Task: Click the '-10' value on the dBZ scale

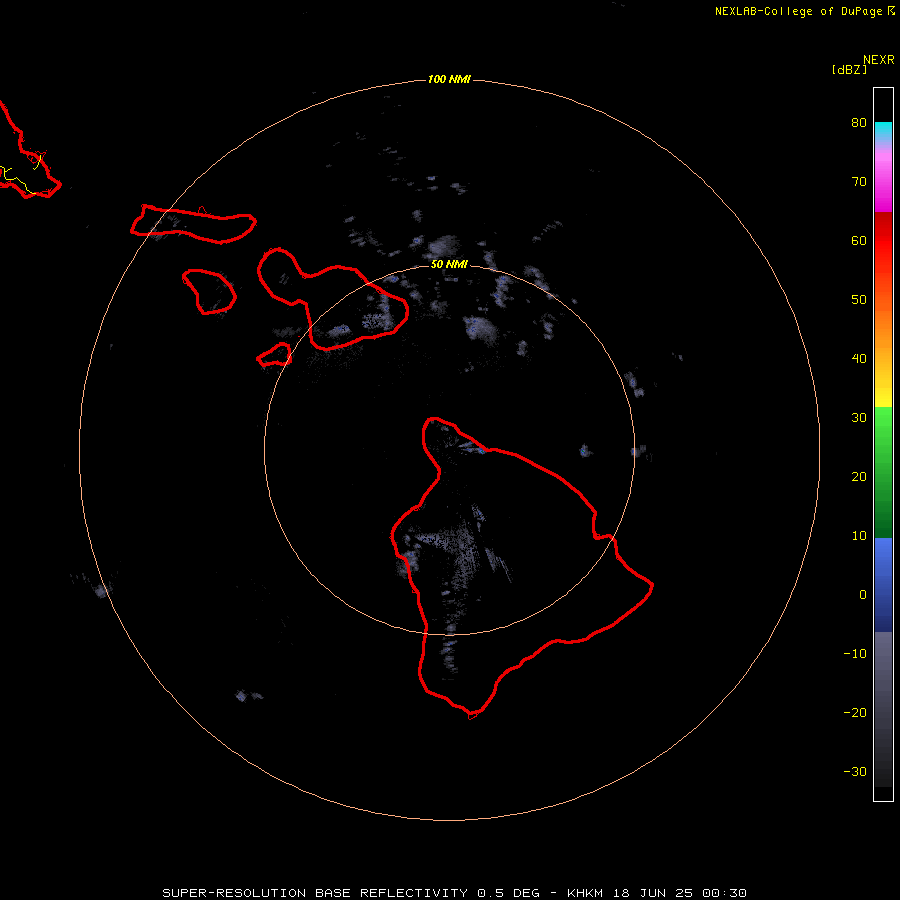Action: pyautogui.click(x=855, y=654)
